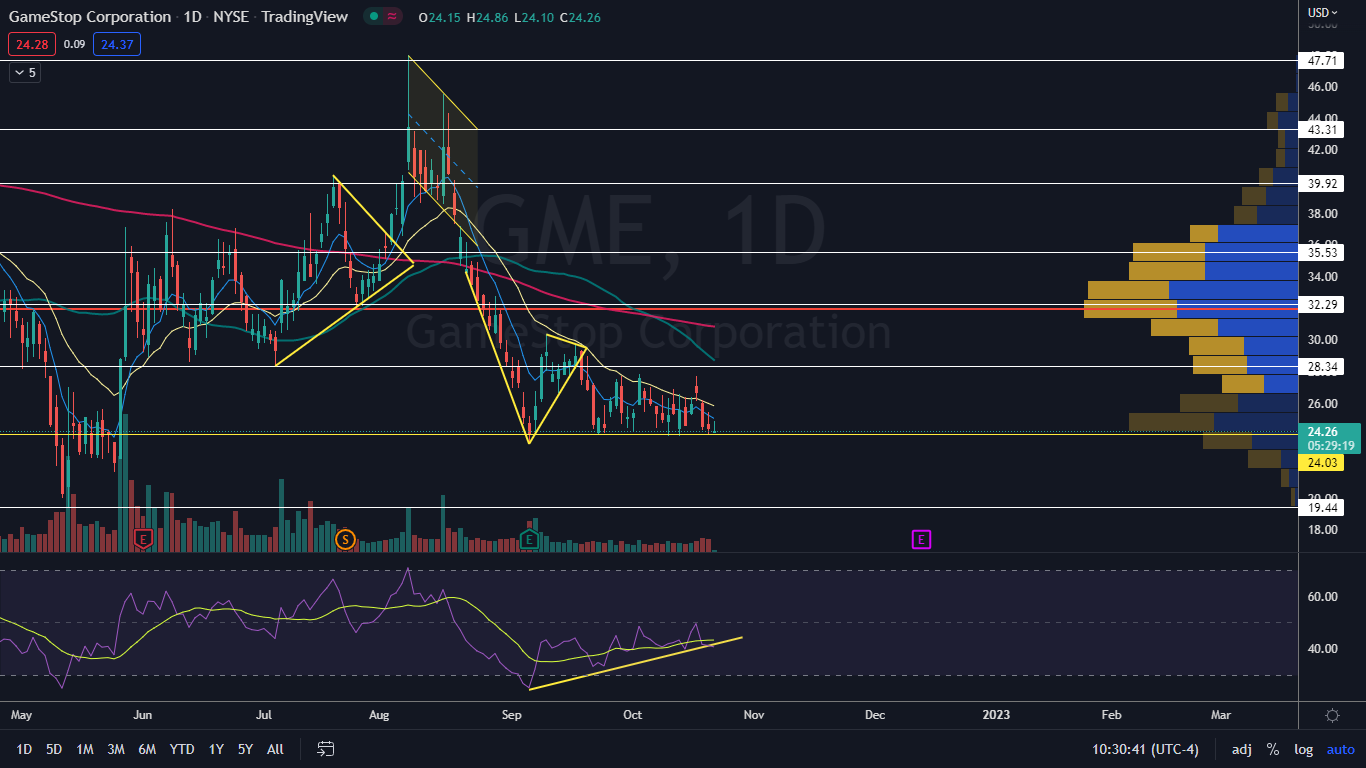Select the 1M time range

pyautogui.click(x=85, y=749)
